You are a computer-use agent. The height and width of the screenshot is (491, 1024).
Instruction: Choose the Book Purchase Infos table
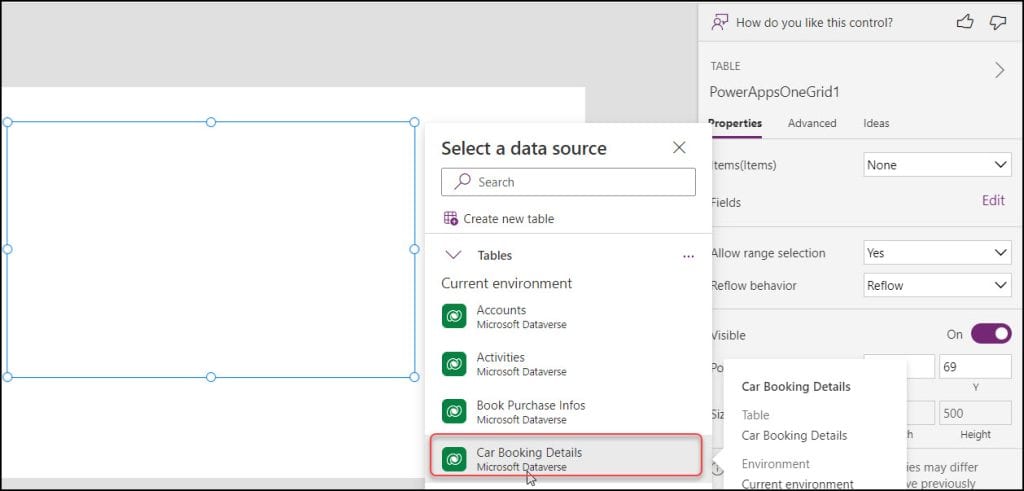tap(568, 411)
